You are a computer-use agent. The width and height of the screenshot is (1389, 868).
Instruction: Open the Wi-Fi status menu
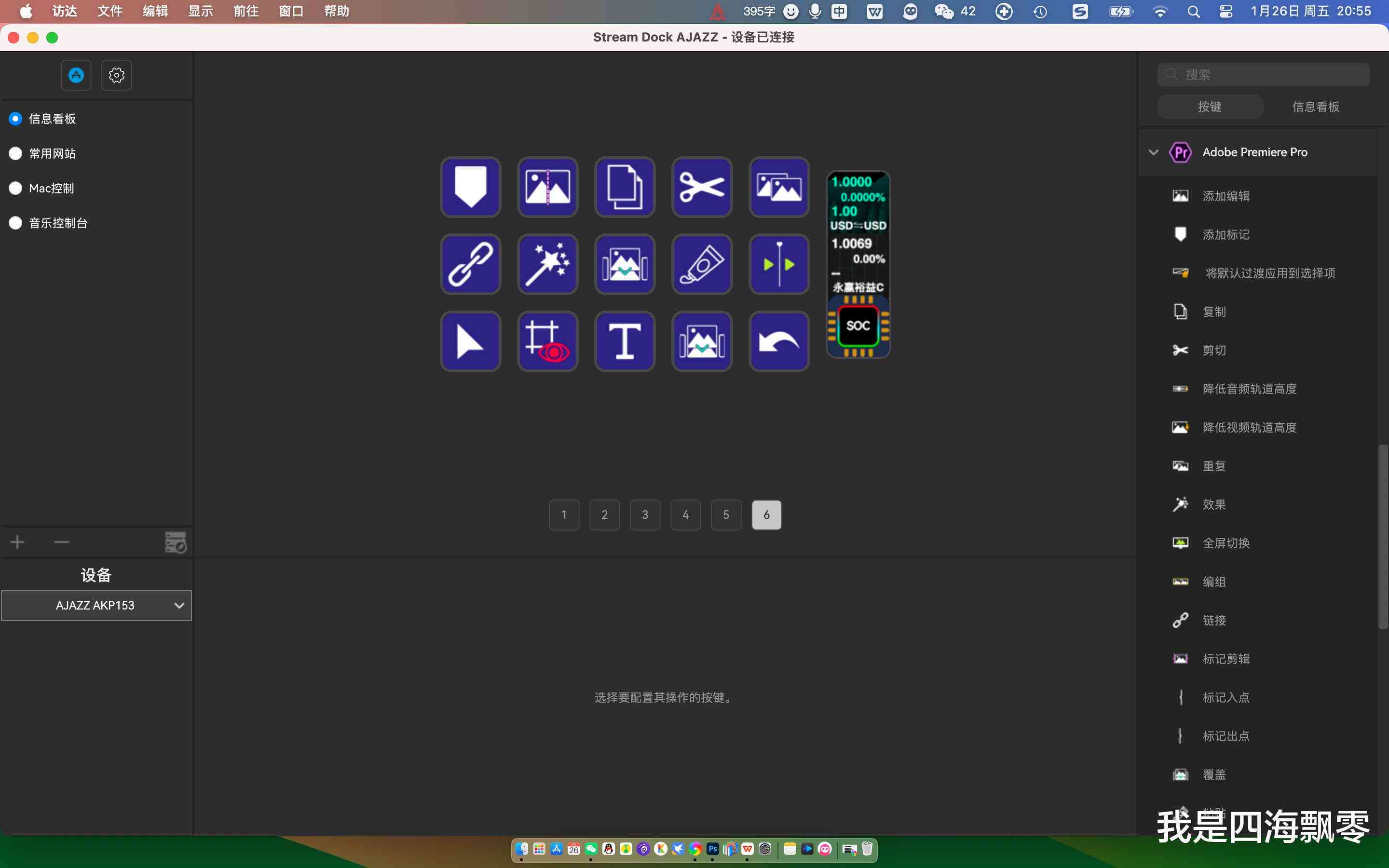point(1160,12)
